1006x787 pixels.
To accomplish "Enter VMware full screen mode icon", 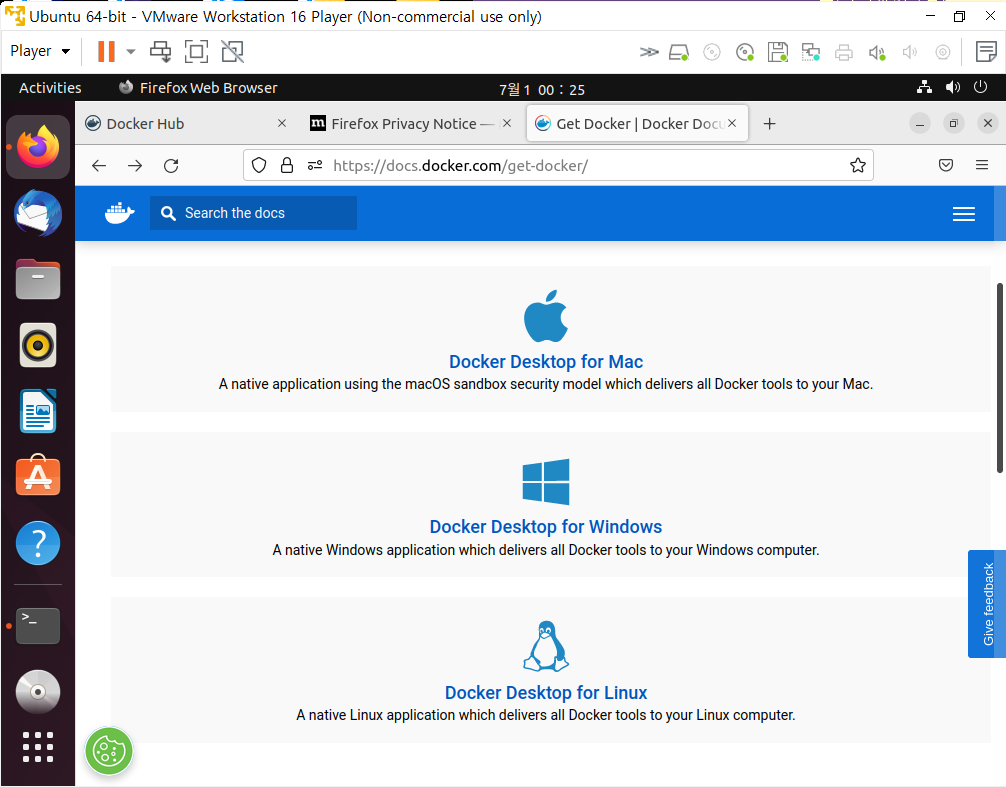I will click(196, 51).
